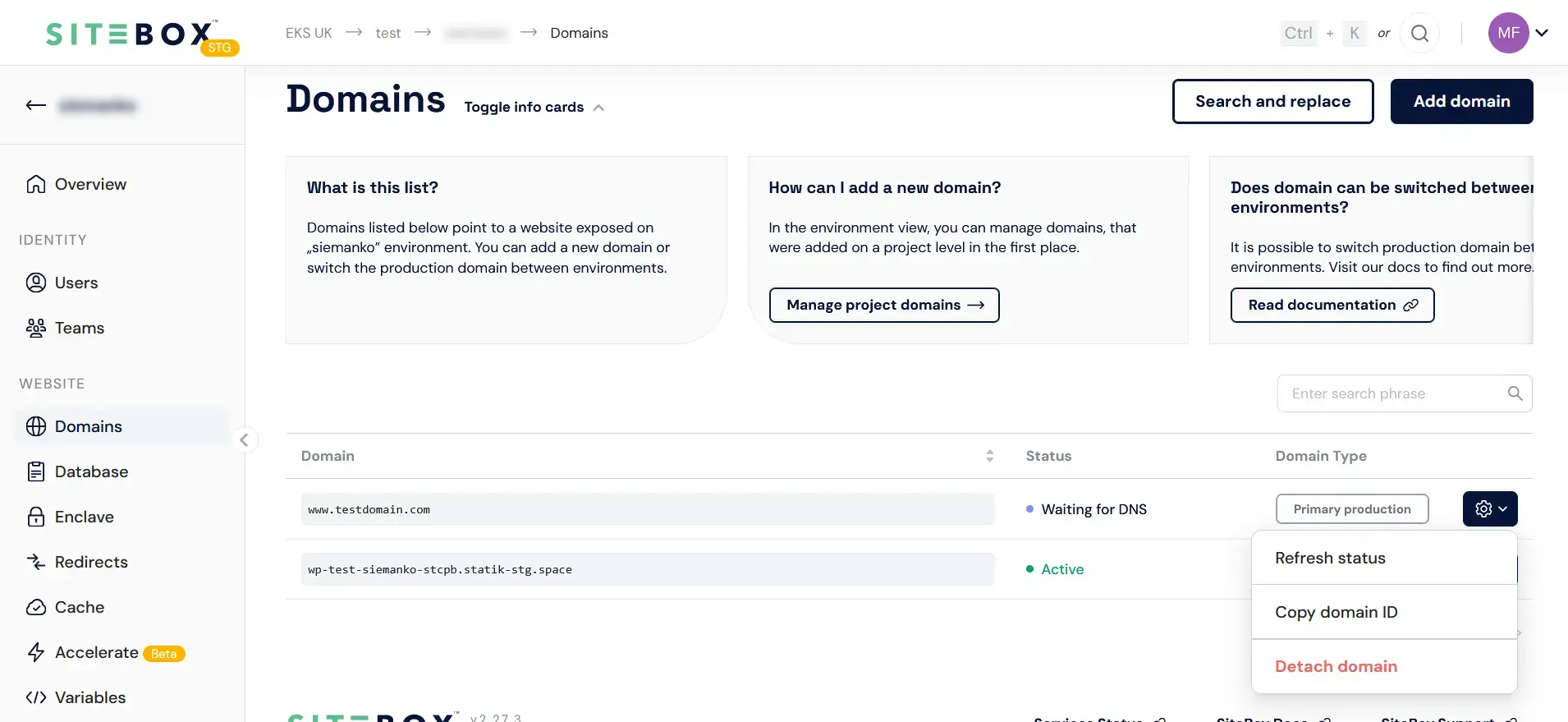1568x722 pixels.
Task: Sort the list by Domain column
Action: (x=989, y=456)
